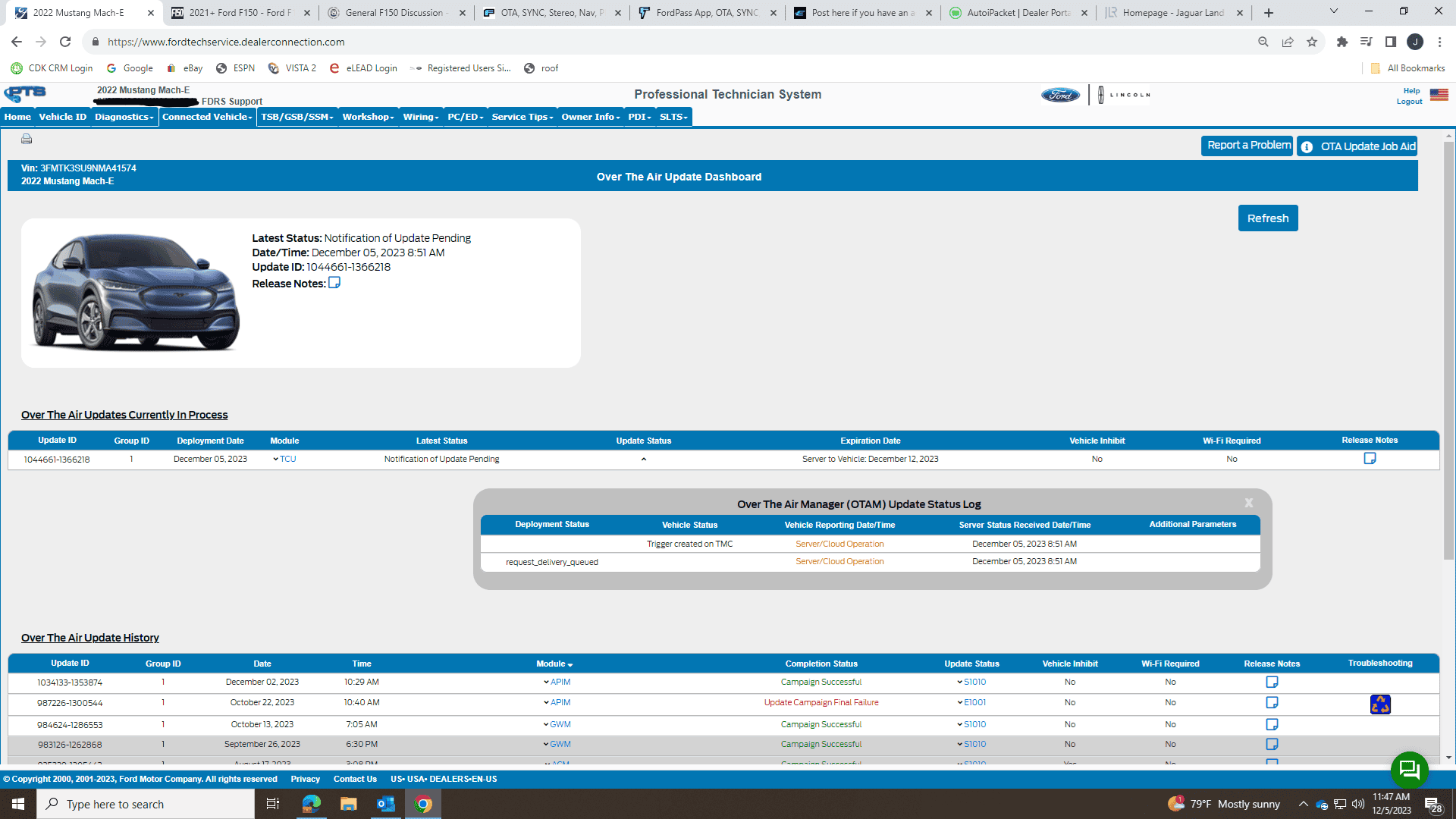Viewport: 1456px width, 819px height.
Task: Open release notes for update 1044661-1366218 row
Action: 1370,458
